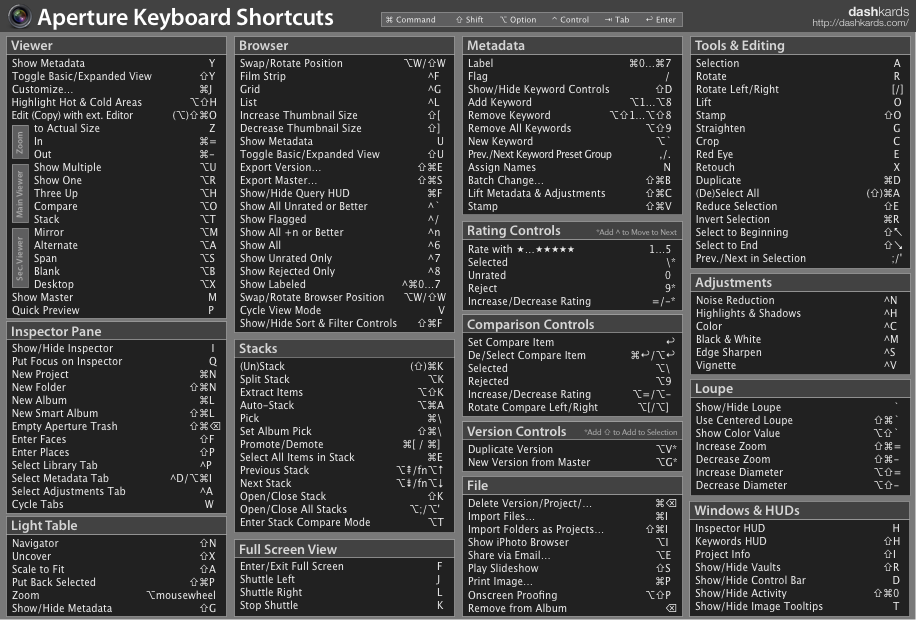Select the Viewer section header
The width and height of the screenshot is (916, 620).
(x=116, y=46)
